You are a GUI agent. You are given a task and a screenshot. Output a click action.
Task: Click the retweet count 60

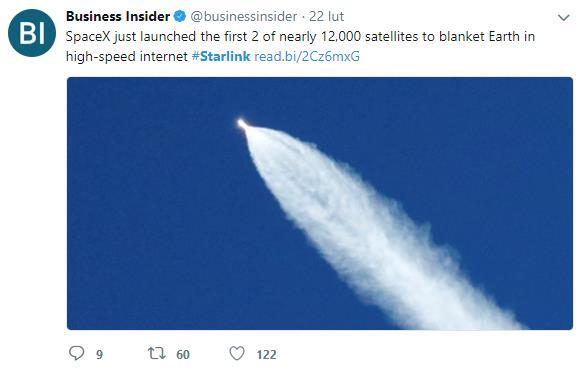point(183,355)
